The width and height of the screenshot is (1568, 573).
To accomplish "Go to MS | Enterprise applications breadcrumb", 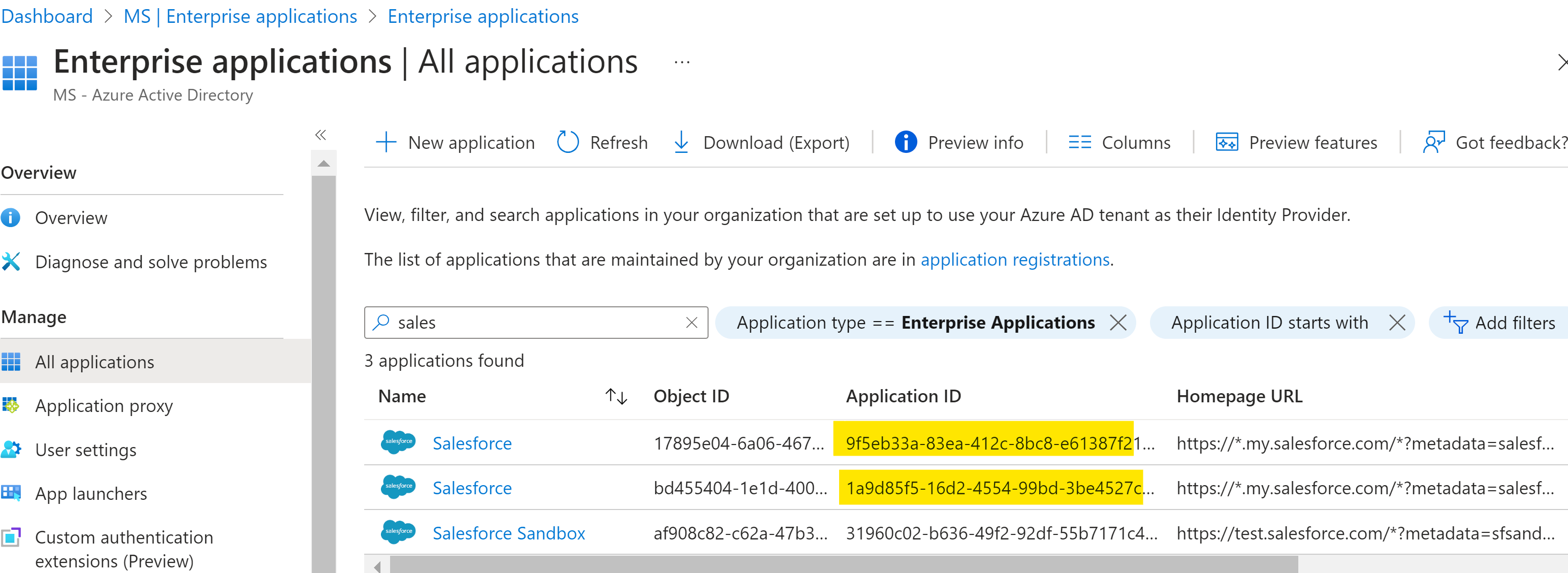I will pyautogui.click(x=240, y=16).
